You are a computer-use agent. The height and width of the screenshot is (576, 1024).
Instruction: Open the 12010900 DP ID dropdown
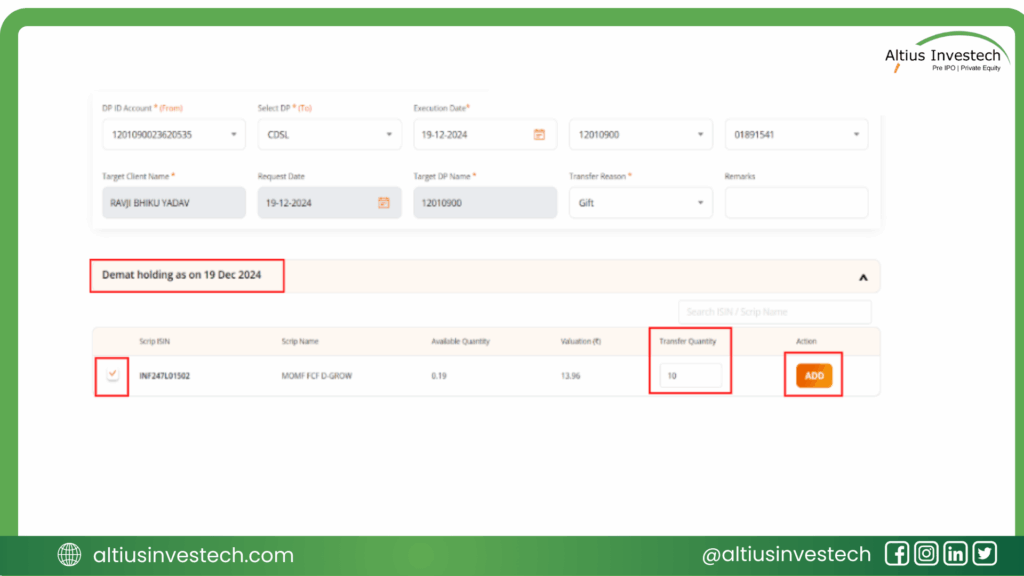tap(640, 134)
